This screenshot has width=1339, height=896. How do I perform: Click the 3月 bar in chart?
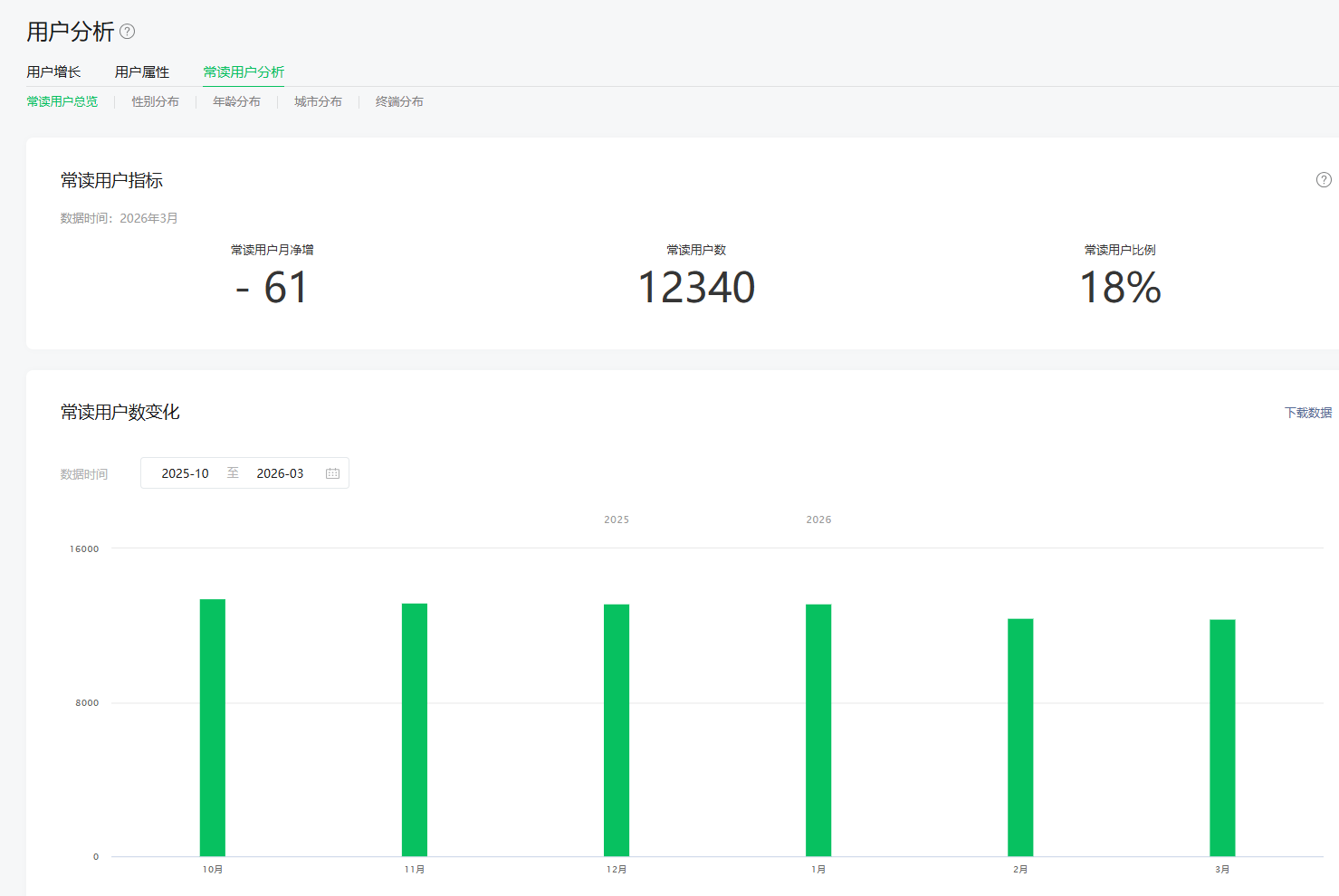pyautogui.click(x=1222, y=738)
